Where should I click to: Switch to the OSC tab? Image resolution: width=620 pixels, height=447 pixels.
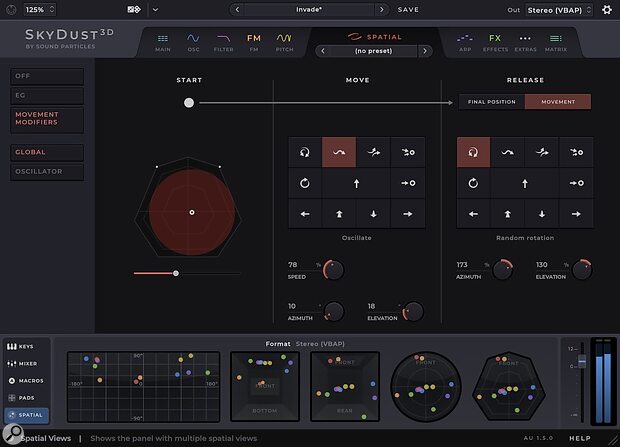click(x=193, y=43)
